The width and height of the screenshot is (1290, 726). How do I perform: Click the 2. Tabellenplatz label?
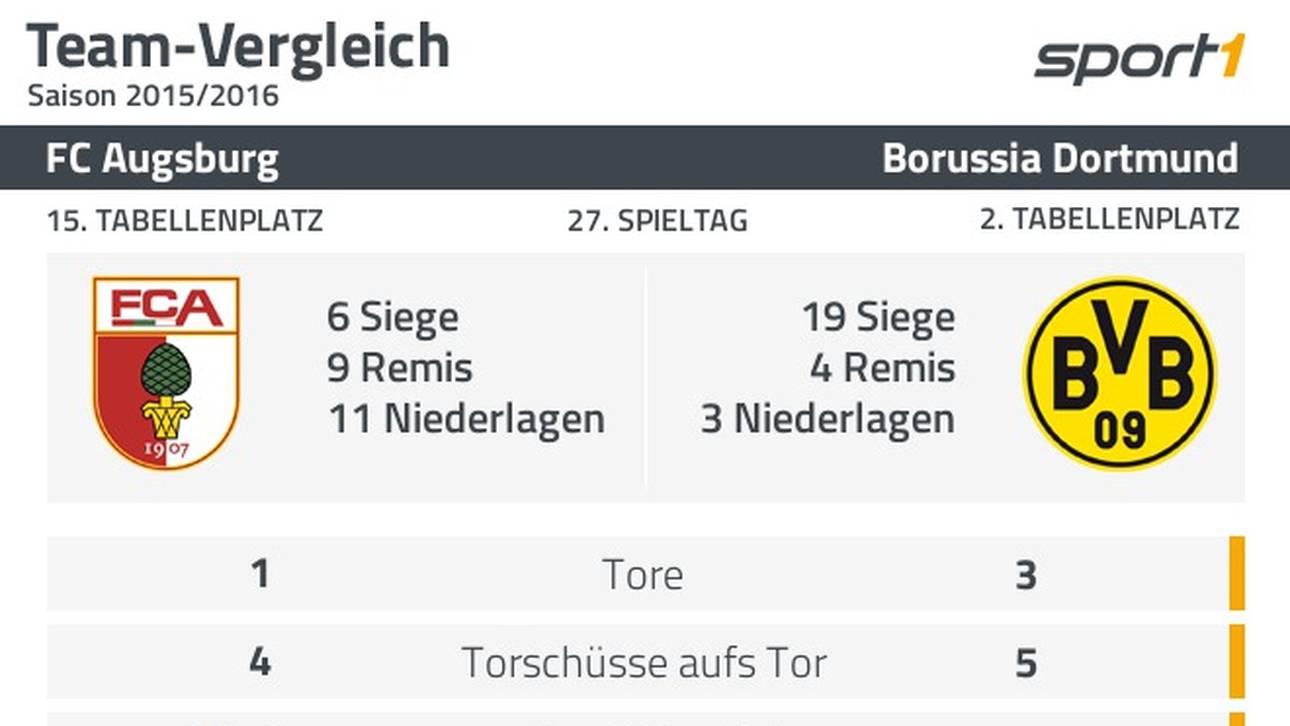point(1109,220)
